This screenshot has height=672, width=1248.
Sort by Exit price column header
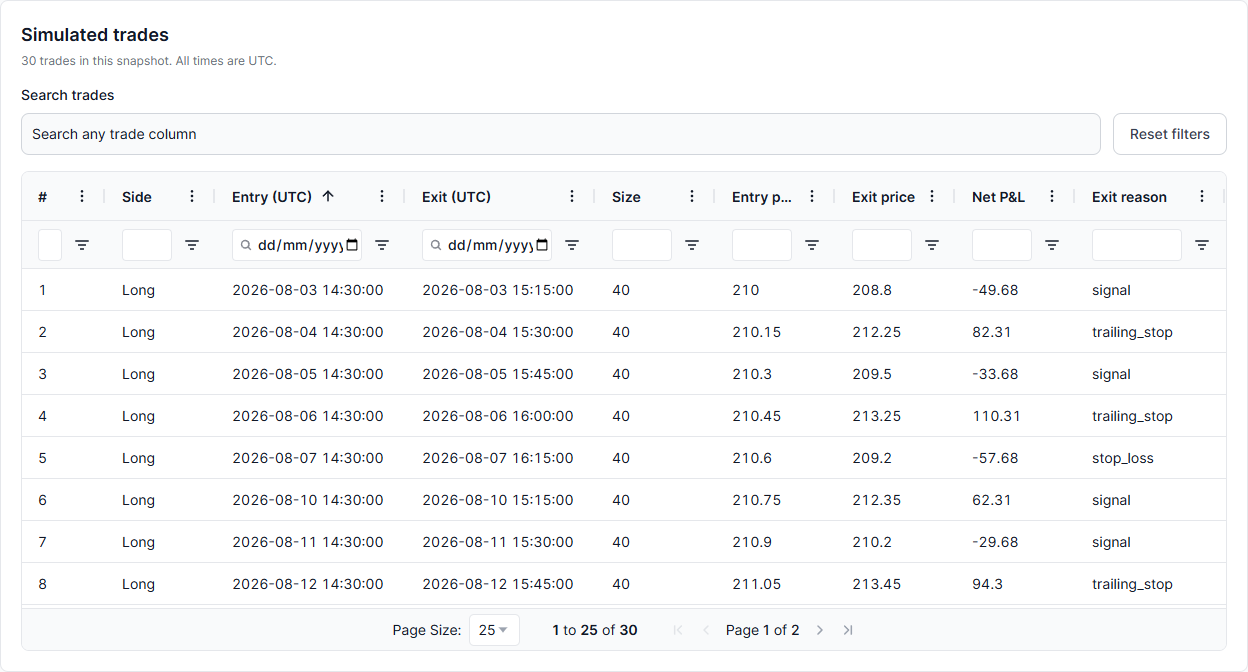point(883,197)
